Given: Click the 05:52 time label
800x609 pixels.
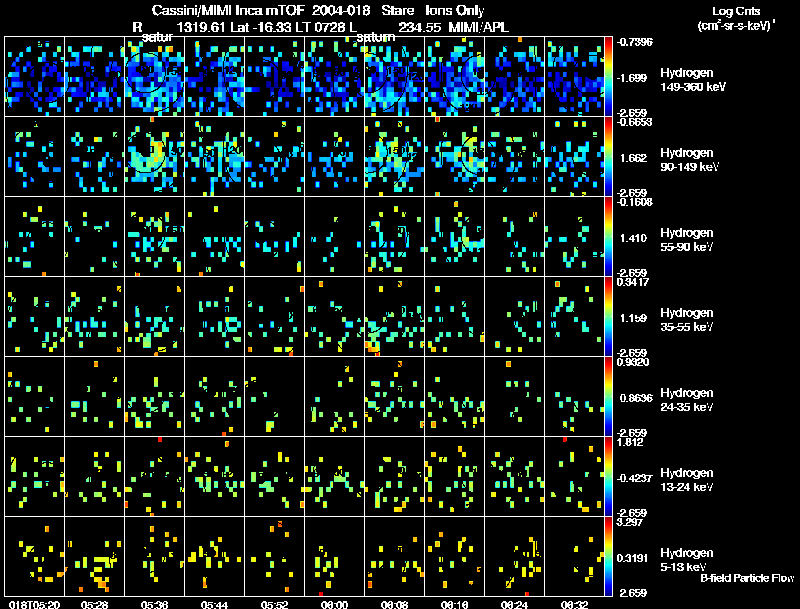Looking at the screenshot, I should pyautogui.click(x=274, y=604).
